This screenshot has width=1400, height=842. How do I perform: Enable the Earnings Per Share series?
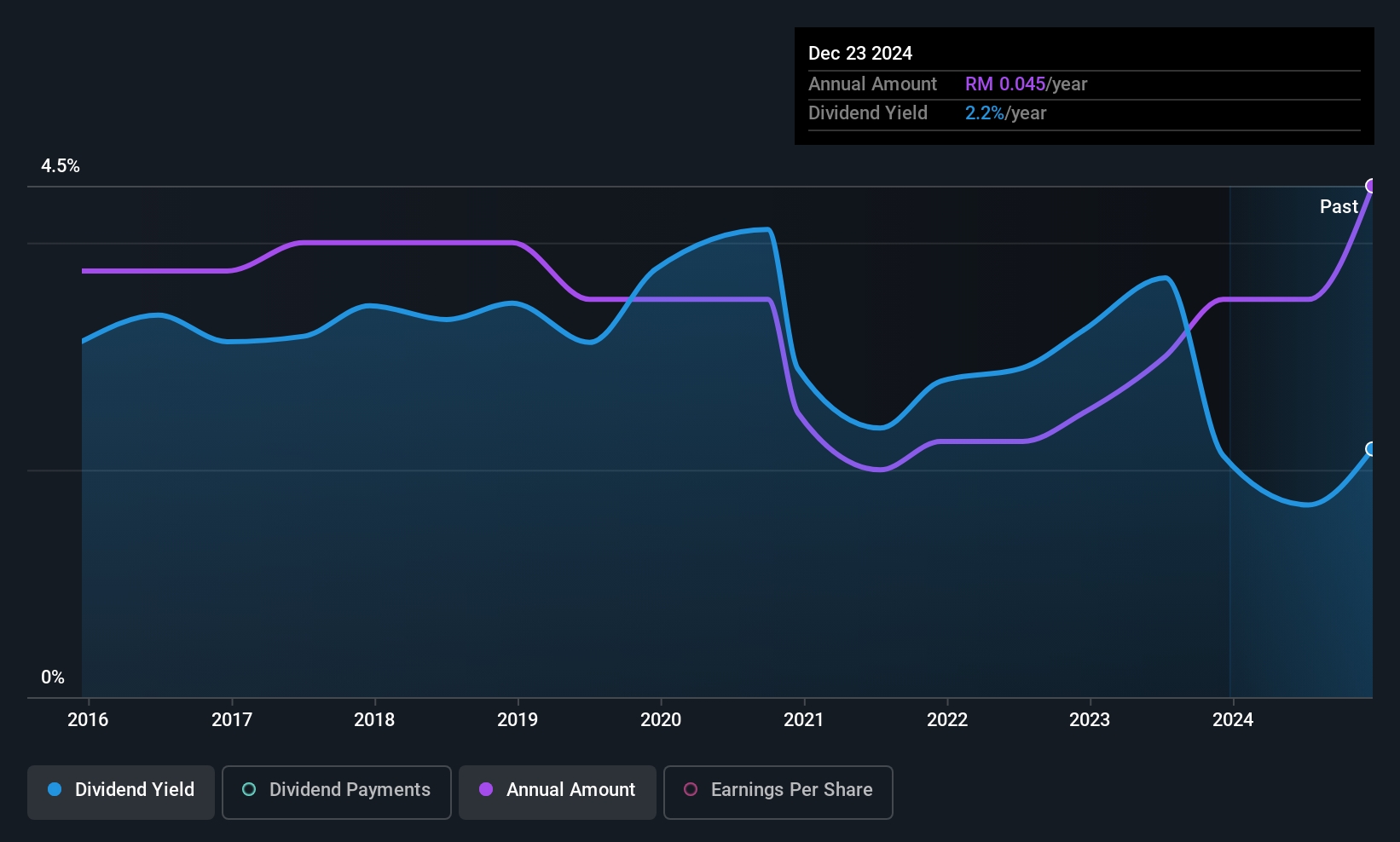coord(778,793)
